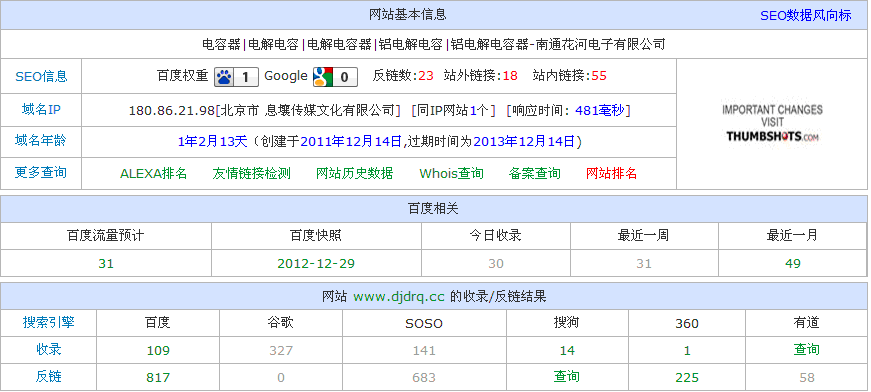
Task: Click the 更多查询 row label
Action: click(41, 173)
